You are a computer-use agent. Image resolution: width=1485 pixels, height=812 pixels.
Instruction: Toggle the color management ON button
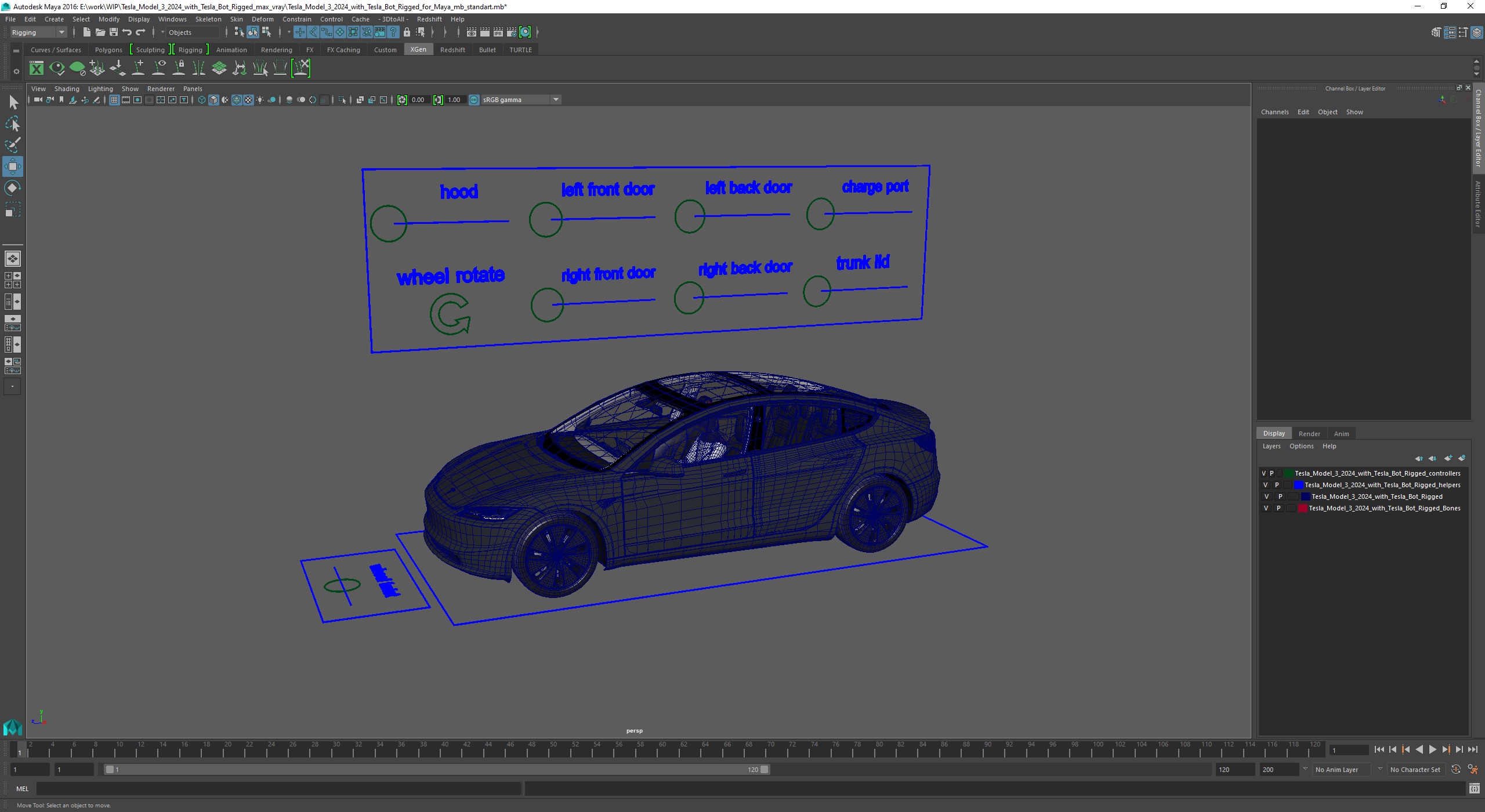tap(474, 100)
